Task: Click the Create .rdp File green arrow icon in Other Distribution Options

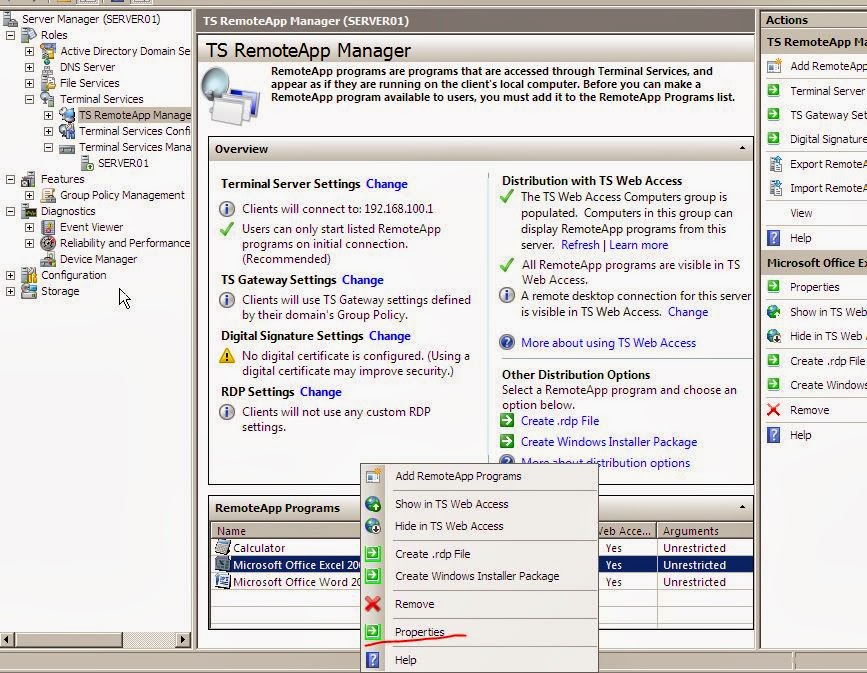Action: pos(507,420)
